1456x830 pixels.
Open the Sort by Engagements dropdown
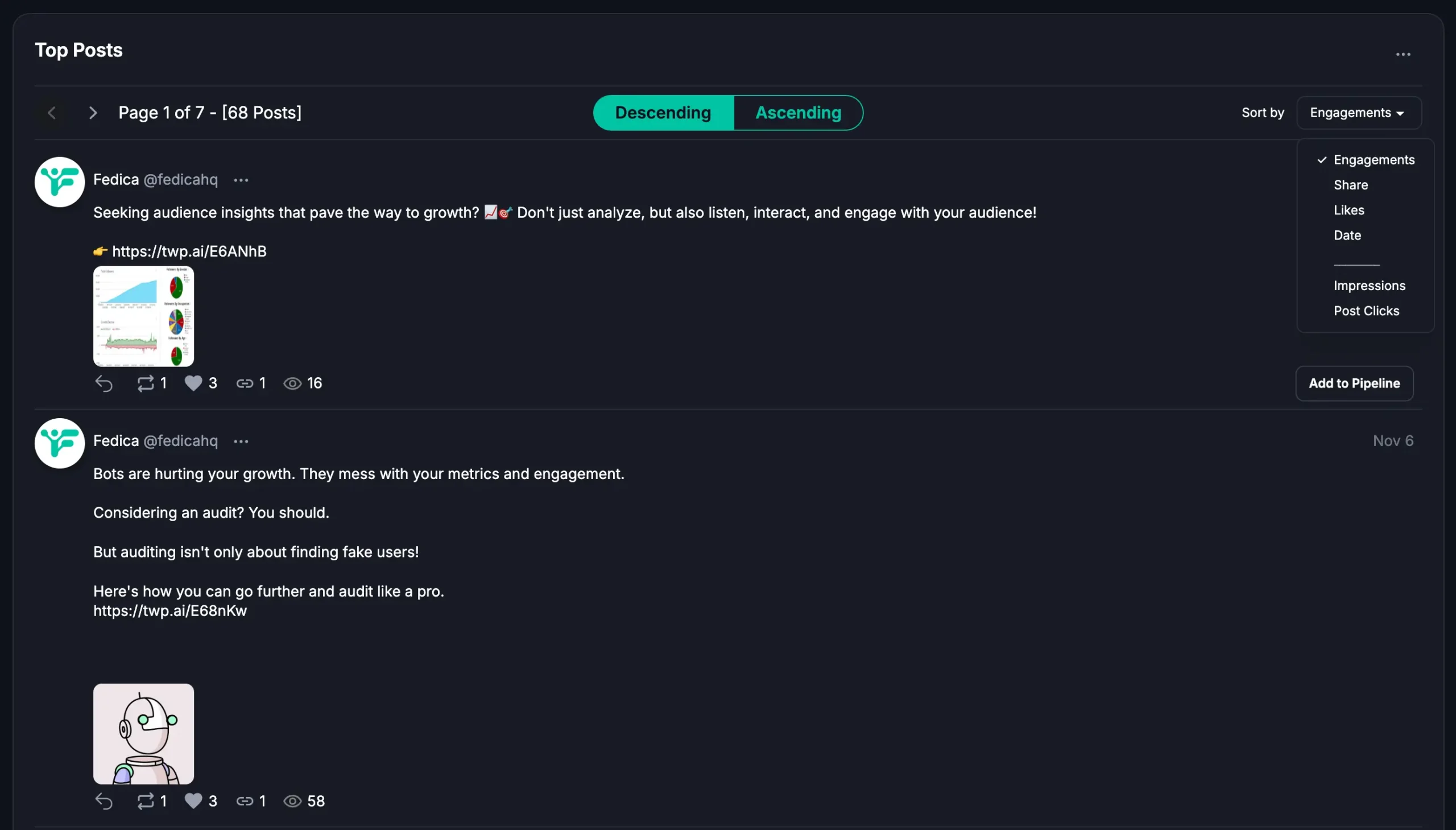point(1358,113)
